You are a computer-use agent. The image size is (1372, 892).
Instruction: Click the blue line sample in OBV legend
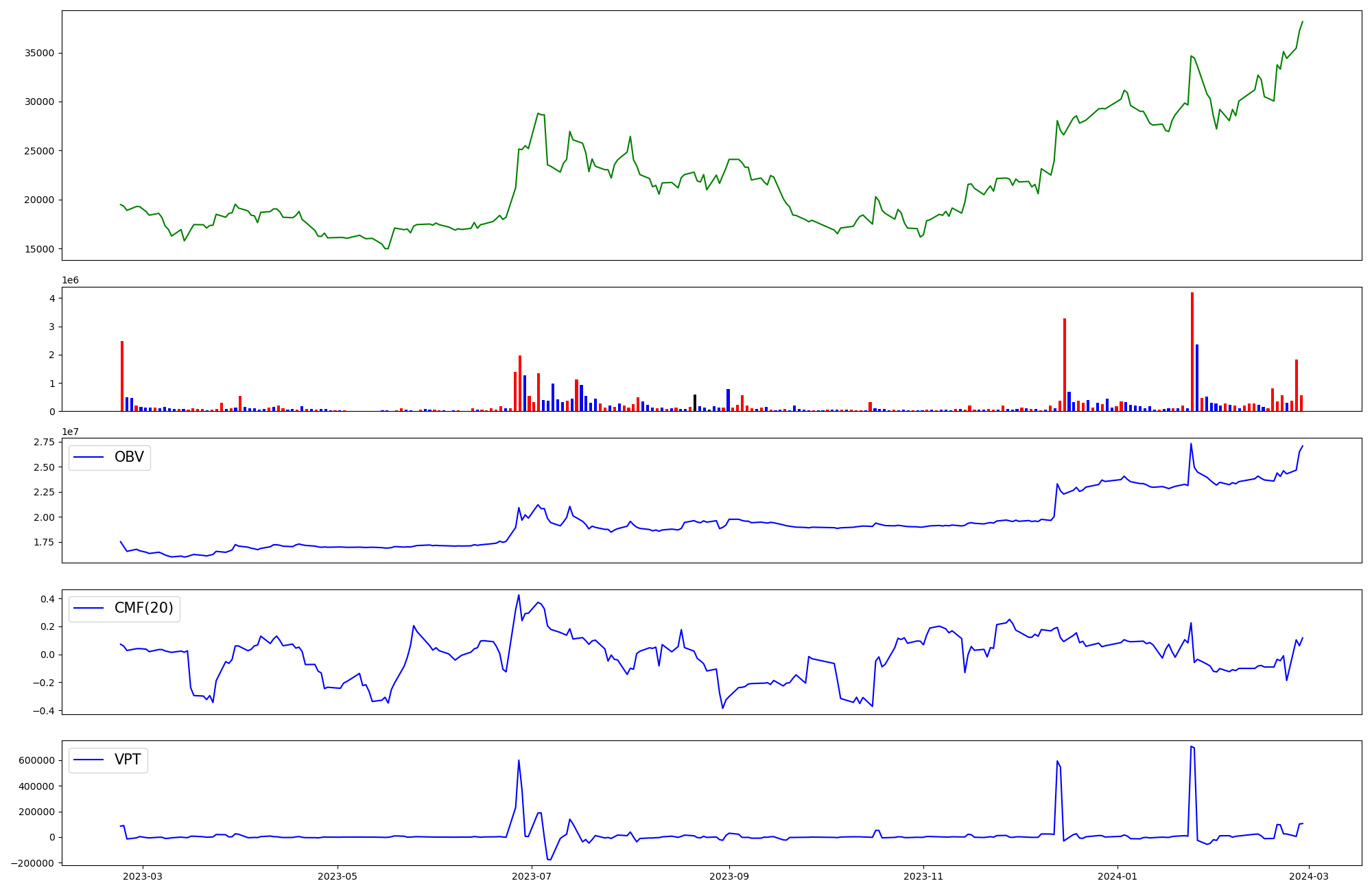[x=88, y=458]
